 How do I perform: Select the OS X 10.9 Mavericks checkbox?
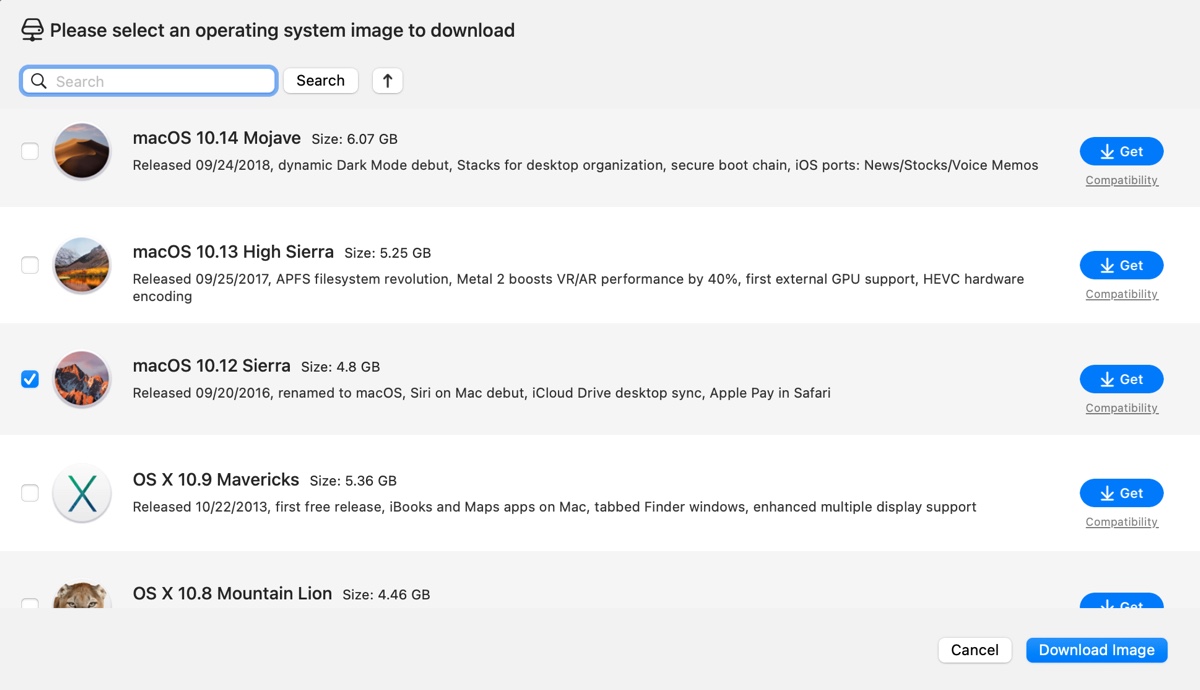[30, 493]
